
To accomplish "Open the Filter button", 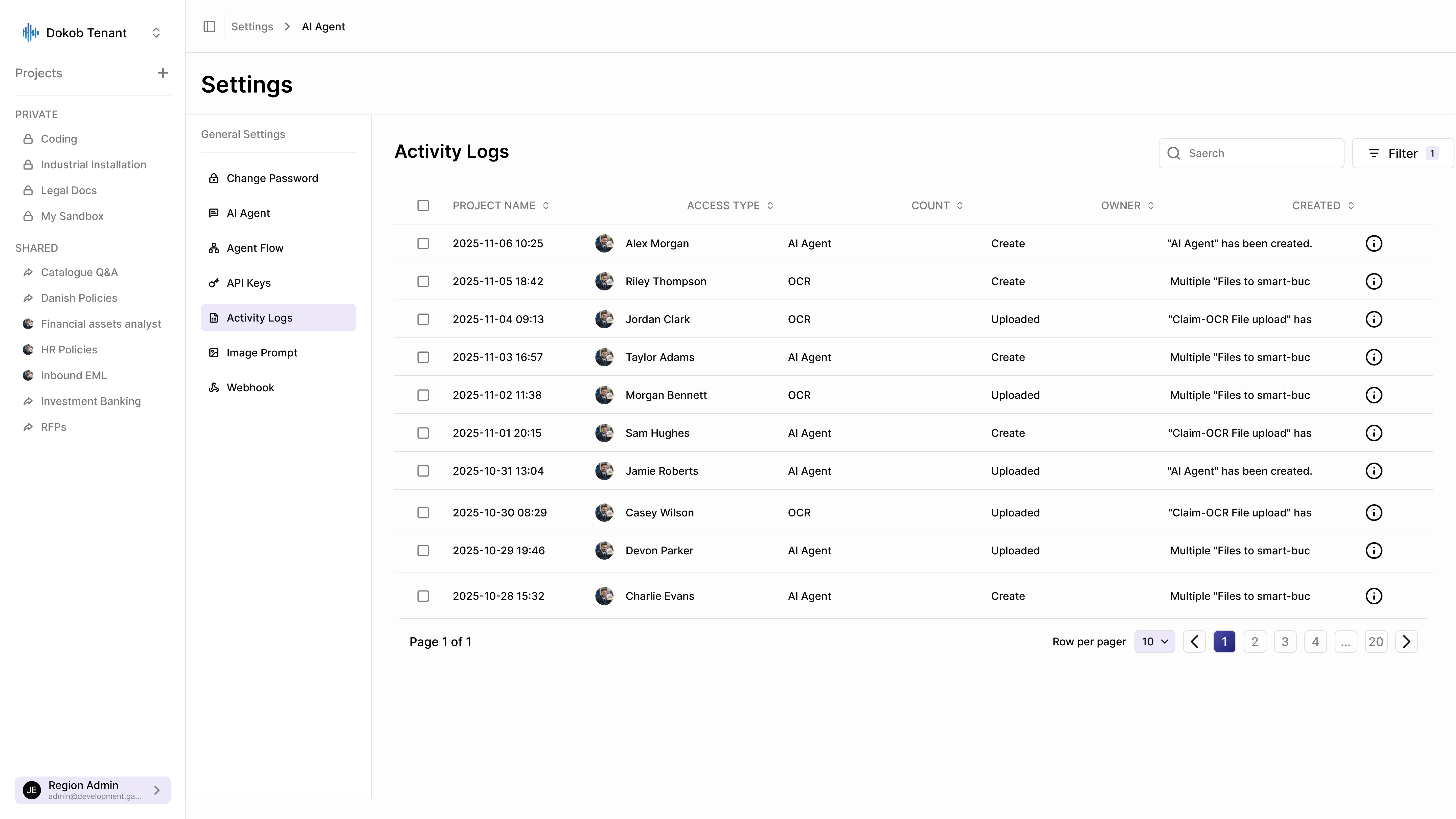I will pos(1402,153).
